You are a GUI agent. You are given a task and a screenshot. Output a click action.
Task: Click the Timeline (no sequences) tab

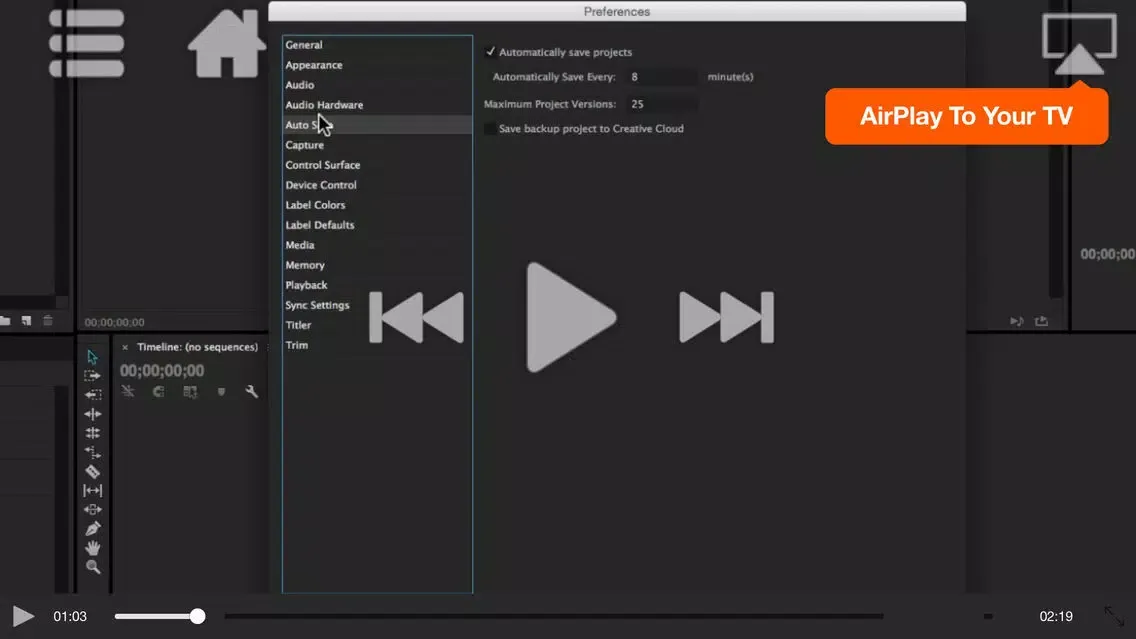pyautogui.click(x=197, y=347)
